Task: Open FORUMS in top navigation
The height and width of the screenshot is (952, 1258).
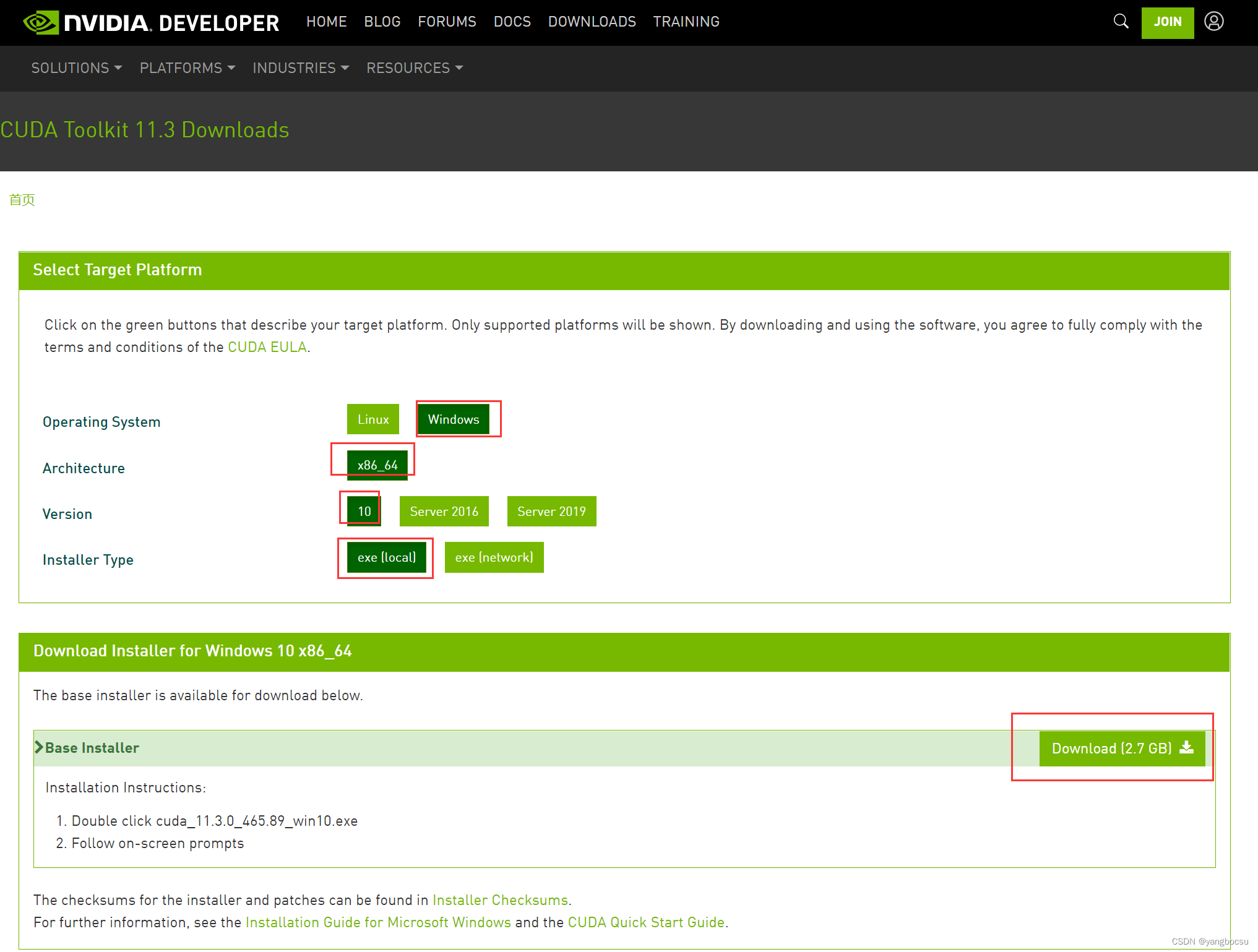Action: click(447, 22)
